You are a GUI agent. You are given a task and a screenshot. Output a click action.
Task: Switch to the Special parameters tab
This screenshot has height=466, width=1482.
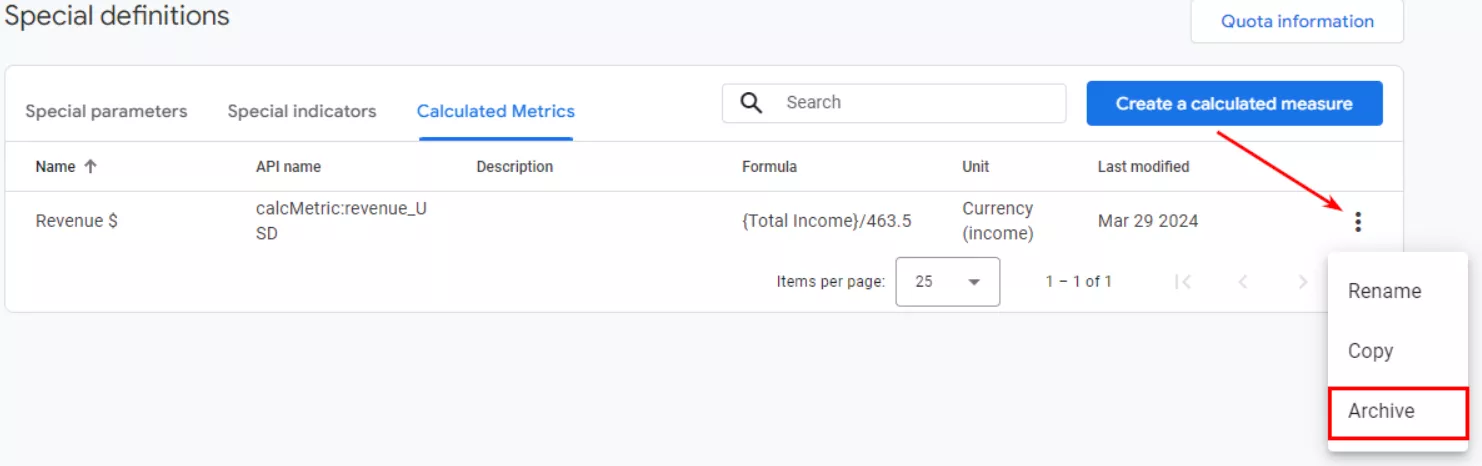106,111
